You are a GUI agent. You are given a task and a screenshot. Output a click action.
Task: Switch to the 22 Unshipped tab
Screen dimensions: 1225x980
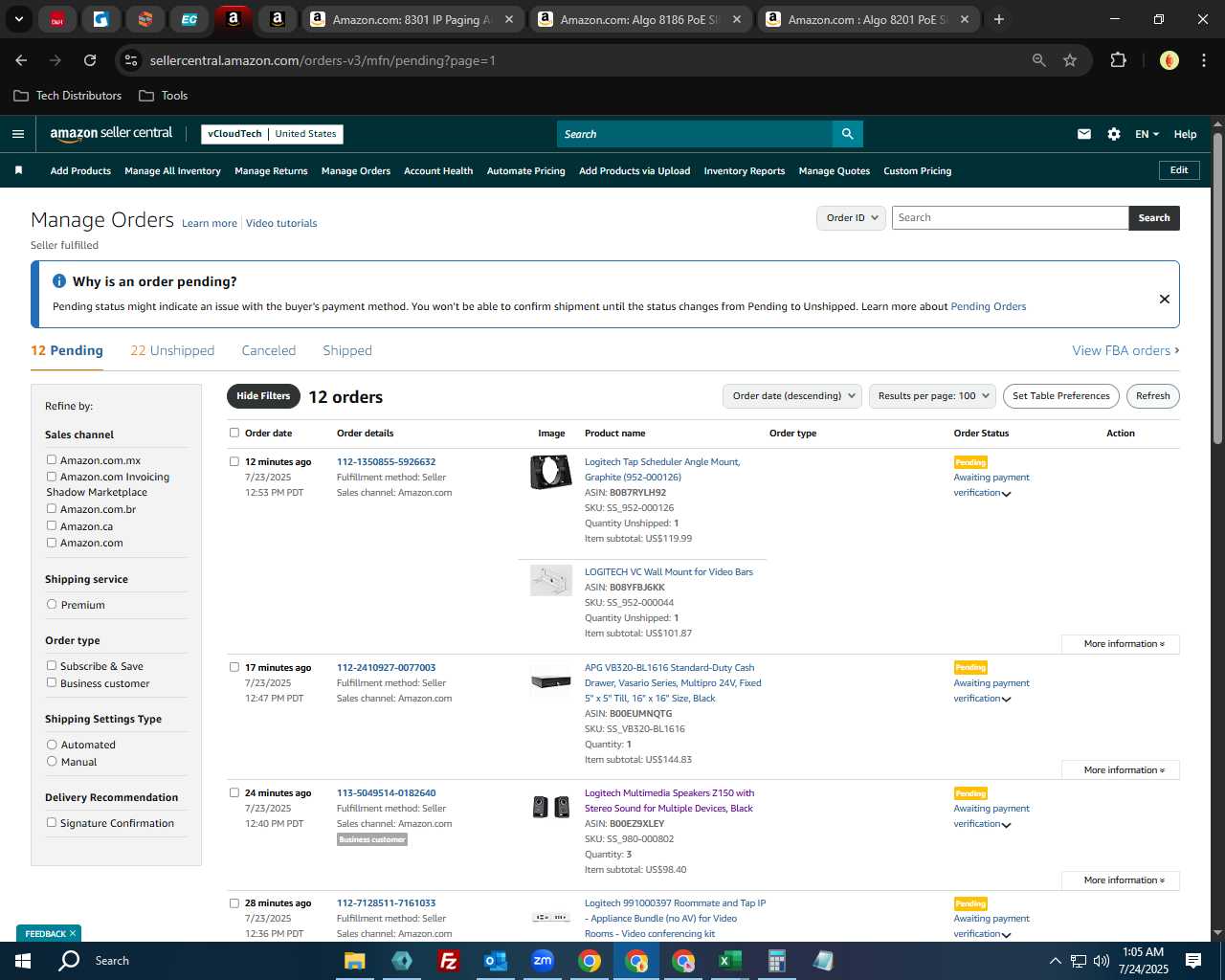click(172, 350)
